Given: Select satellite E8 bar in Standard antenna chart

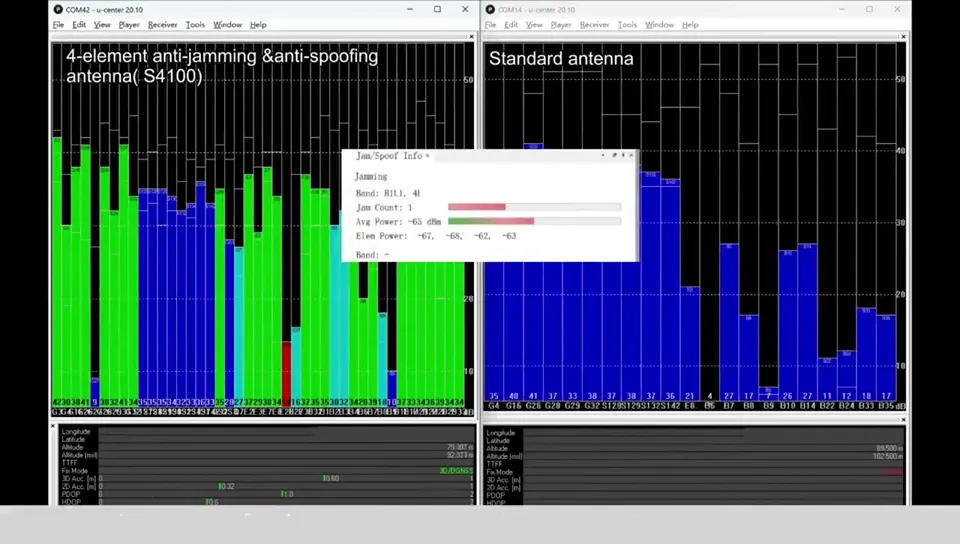Looking at the screenshot, I should [x=690, y=343].
